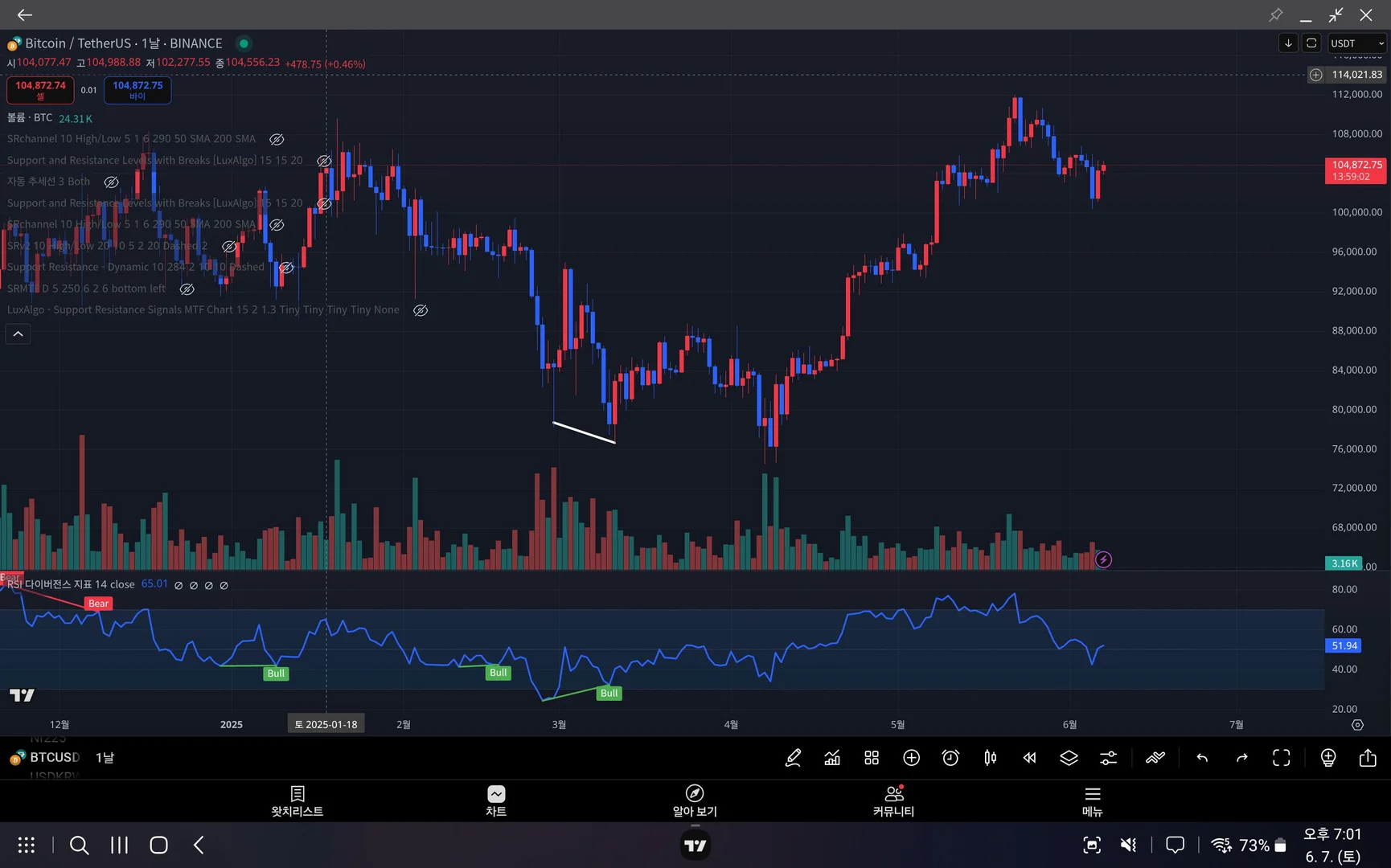Open the 커뮤니티 tab
Image resolution: width=1391 pixels, height=868 pixels.
(x=893, y=801)
